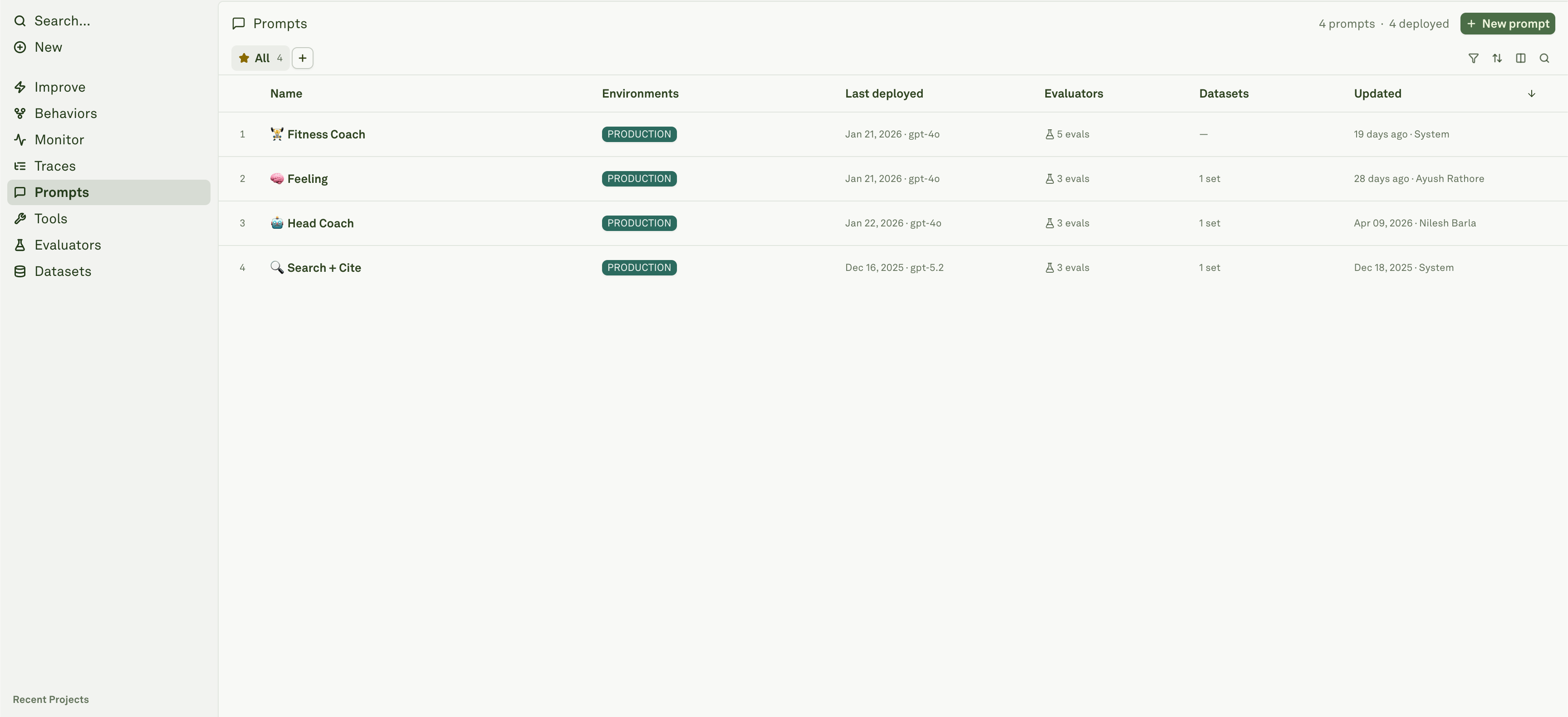This screenshot has height=717, width=1568.
Task: Add a new view with the plus button
Action: pyautogui.click(x=303, y=59)
